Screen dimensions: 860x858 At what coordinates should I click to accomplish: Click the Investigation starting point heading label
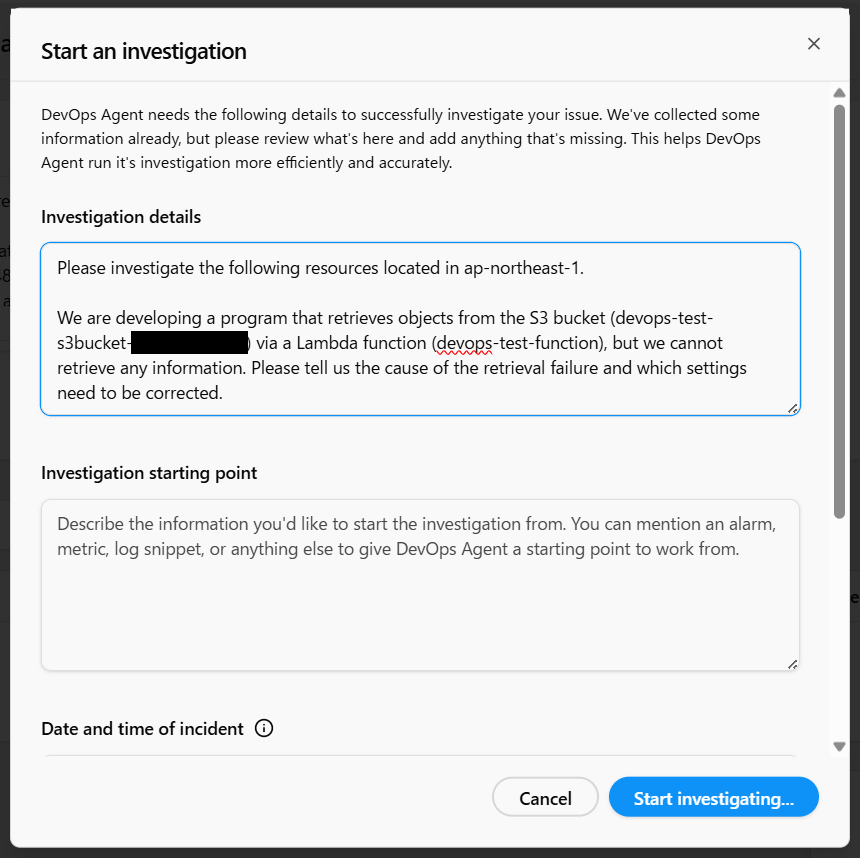point(149,473)
